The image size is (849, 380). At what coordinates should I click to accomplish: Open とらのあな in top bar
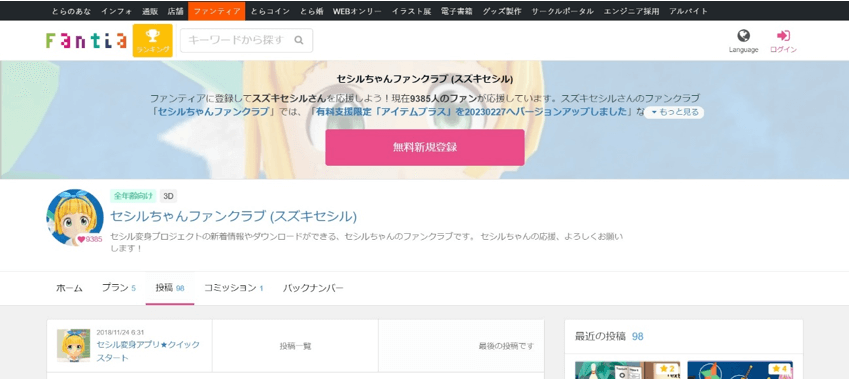pos(71,11)
